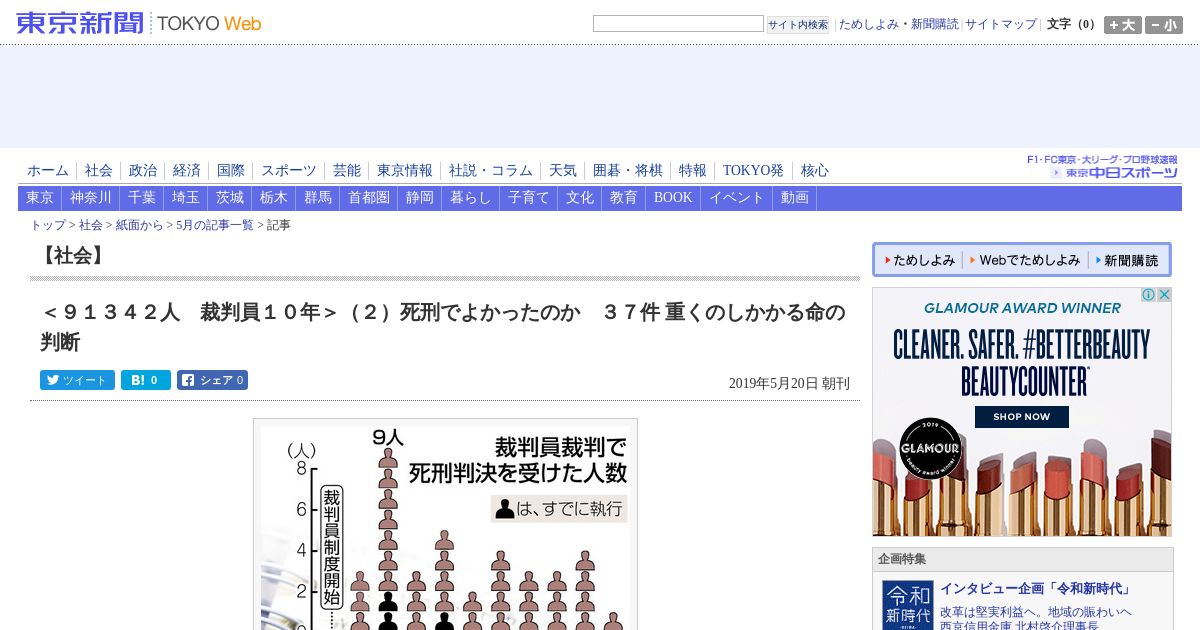Open the 天気 section
This screenshot has height=630, width=1200.
click(x=563, y=171)
